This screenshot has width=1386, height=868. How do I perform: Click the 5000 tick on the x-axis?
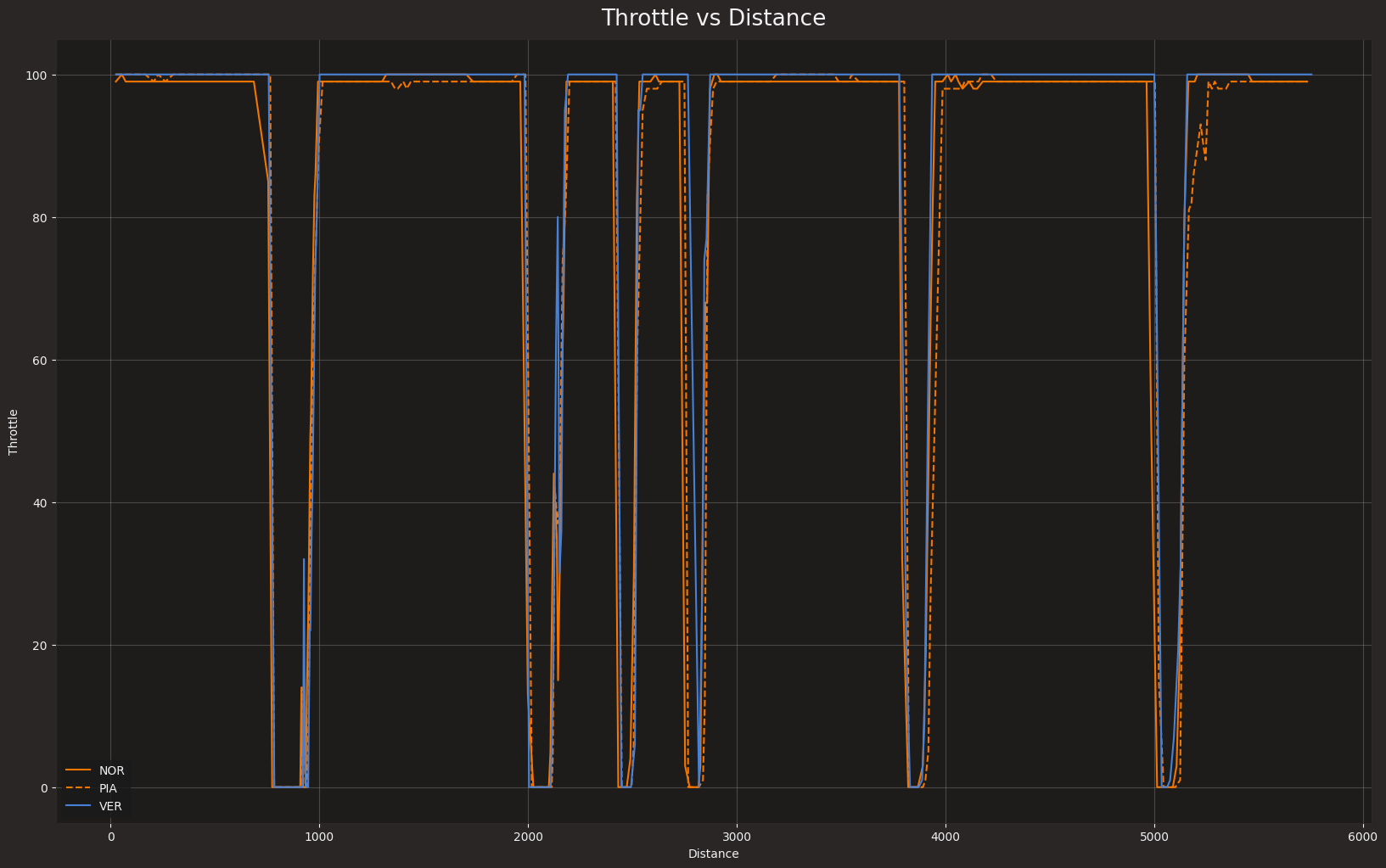(x=1154, y=836)
